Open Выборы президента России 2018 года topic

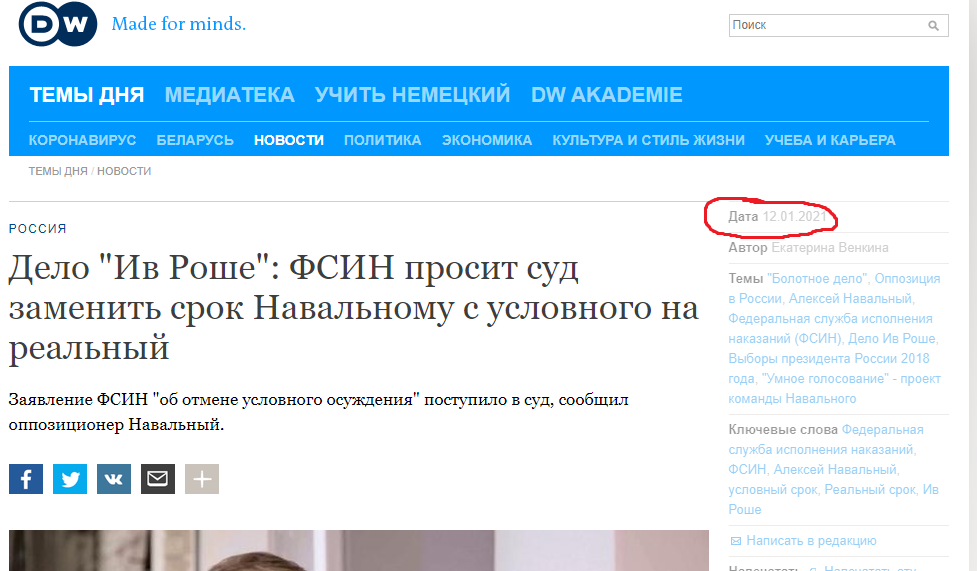coord(829,368)
